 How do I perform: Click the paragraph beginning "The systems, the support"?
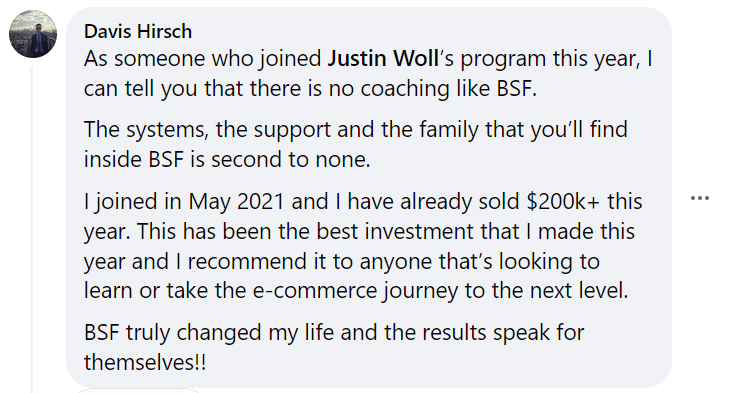click(356, 144)
